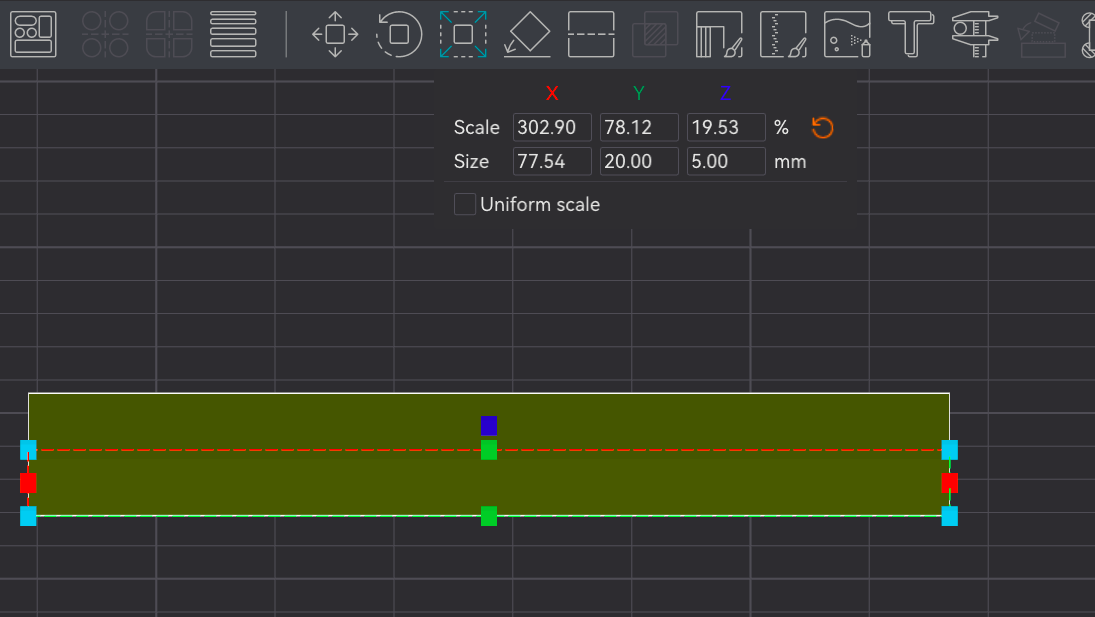Image resolution: width=1095 pixels, height=617 pixels.
Task: Focus the Size X field showing 77.54
Action: (x=552, y=161)
